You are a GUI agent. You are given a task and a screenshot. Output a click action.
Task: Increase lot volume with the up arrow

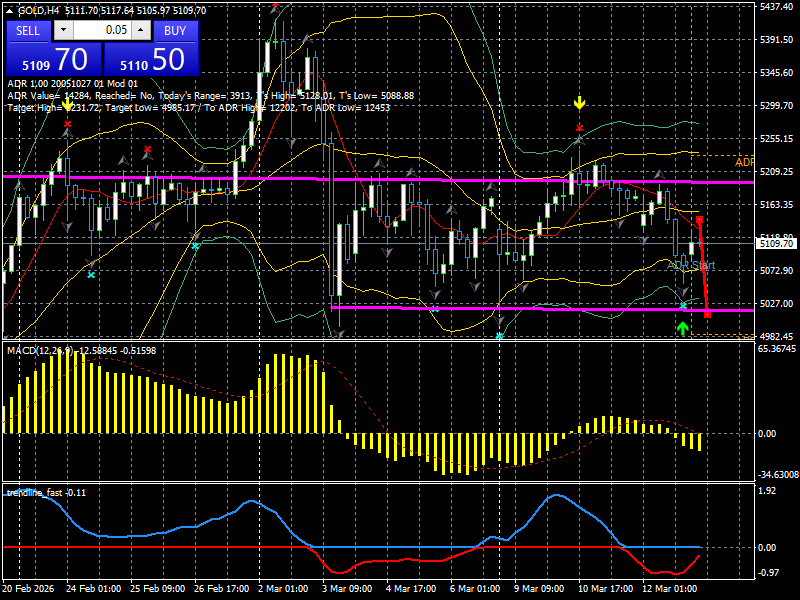tap(141, 30)
